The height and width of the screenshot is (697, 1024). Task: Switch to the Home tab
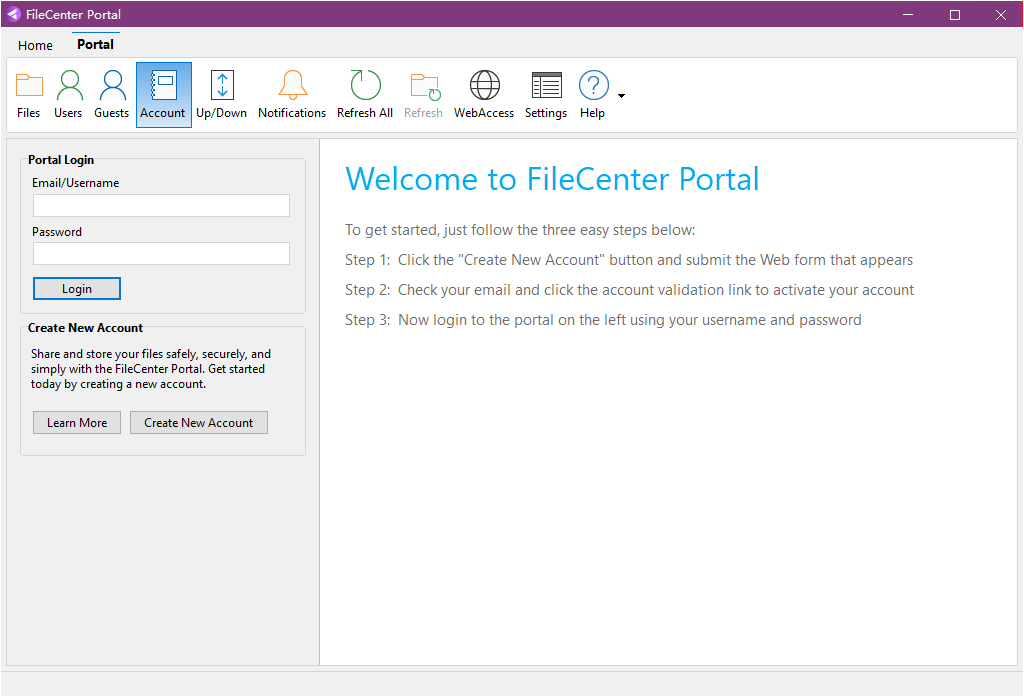click(x=35, y=45)
